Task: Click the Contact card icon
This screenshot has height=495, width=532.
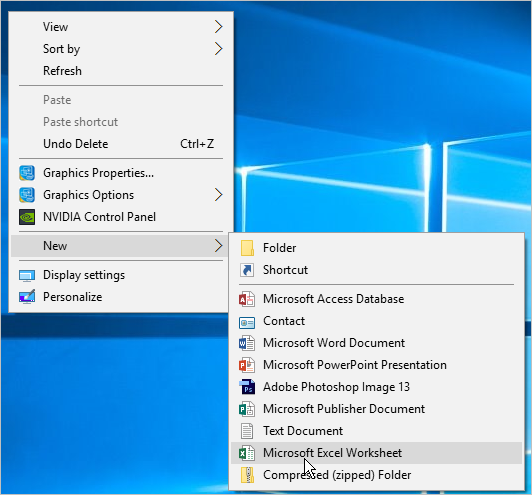Action: 247,322
